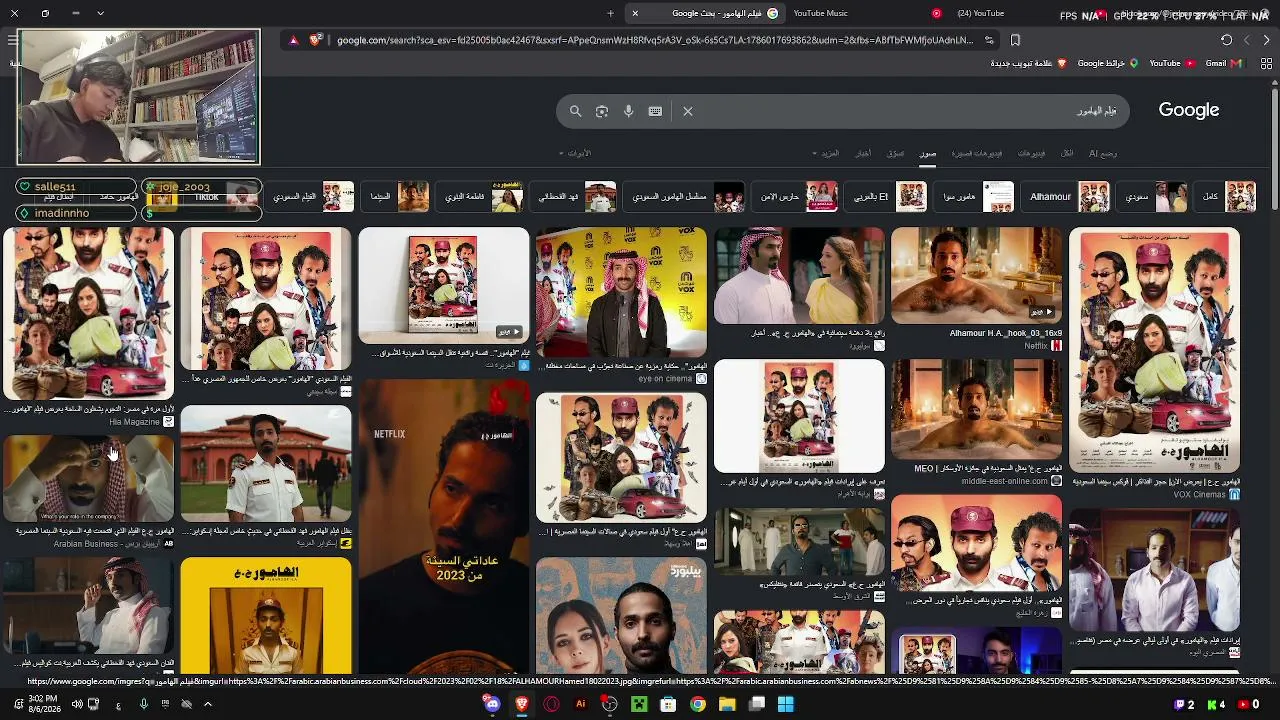The height and width of the screenshot is (720, 1280).
Task: Switch to the Short videos search tab
Action: pos(976,153)
